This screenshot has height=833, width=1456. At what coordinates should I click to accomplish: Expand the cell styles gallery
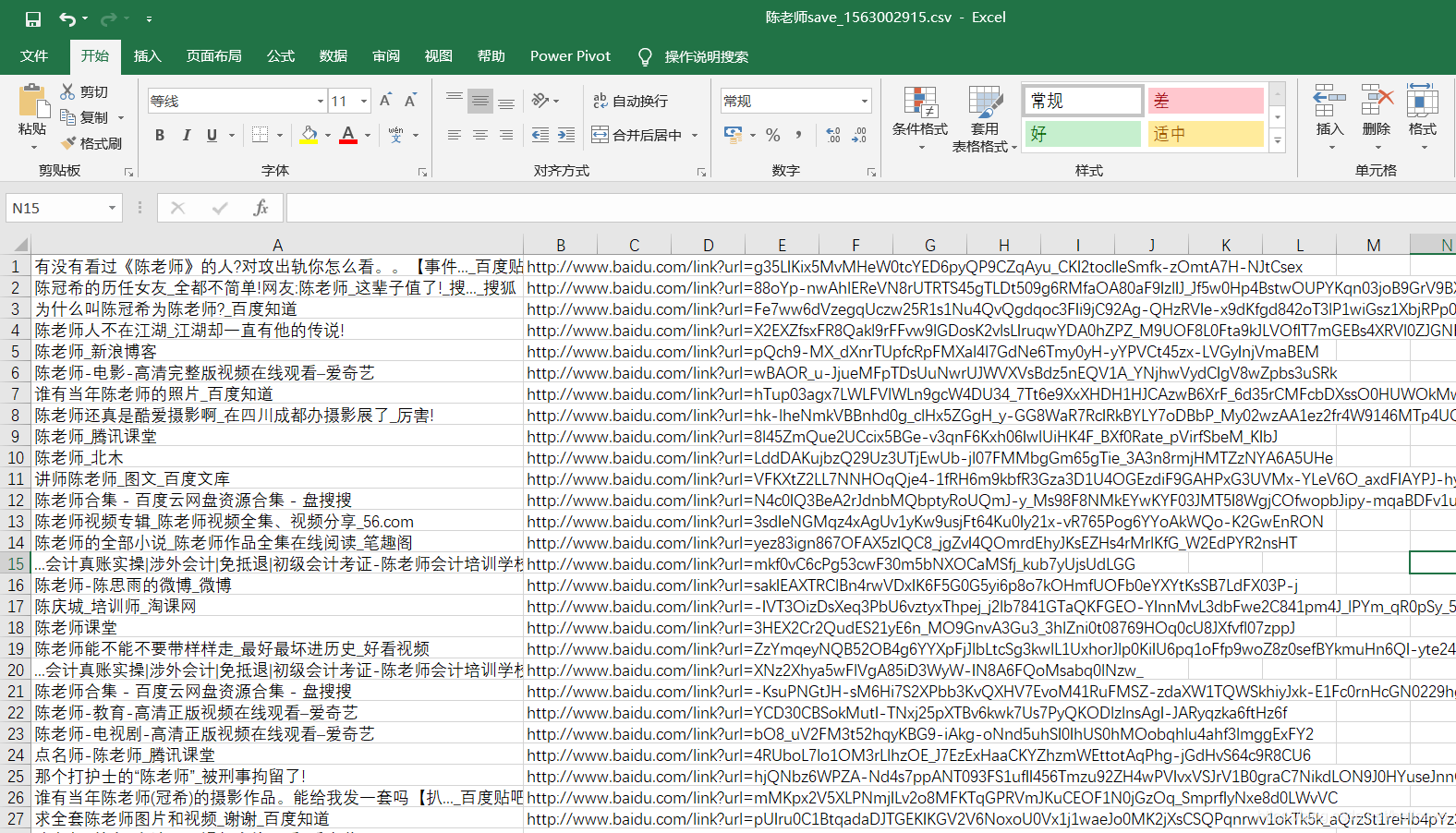(x=1278, y=141)
